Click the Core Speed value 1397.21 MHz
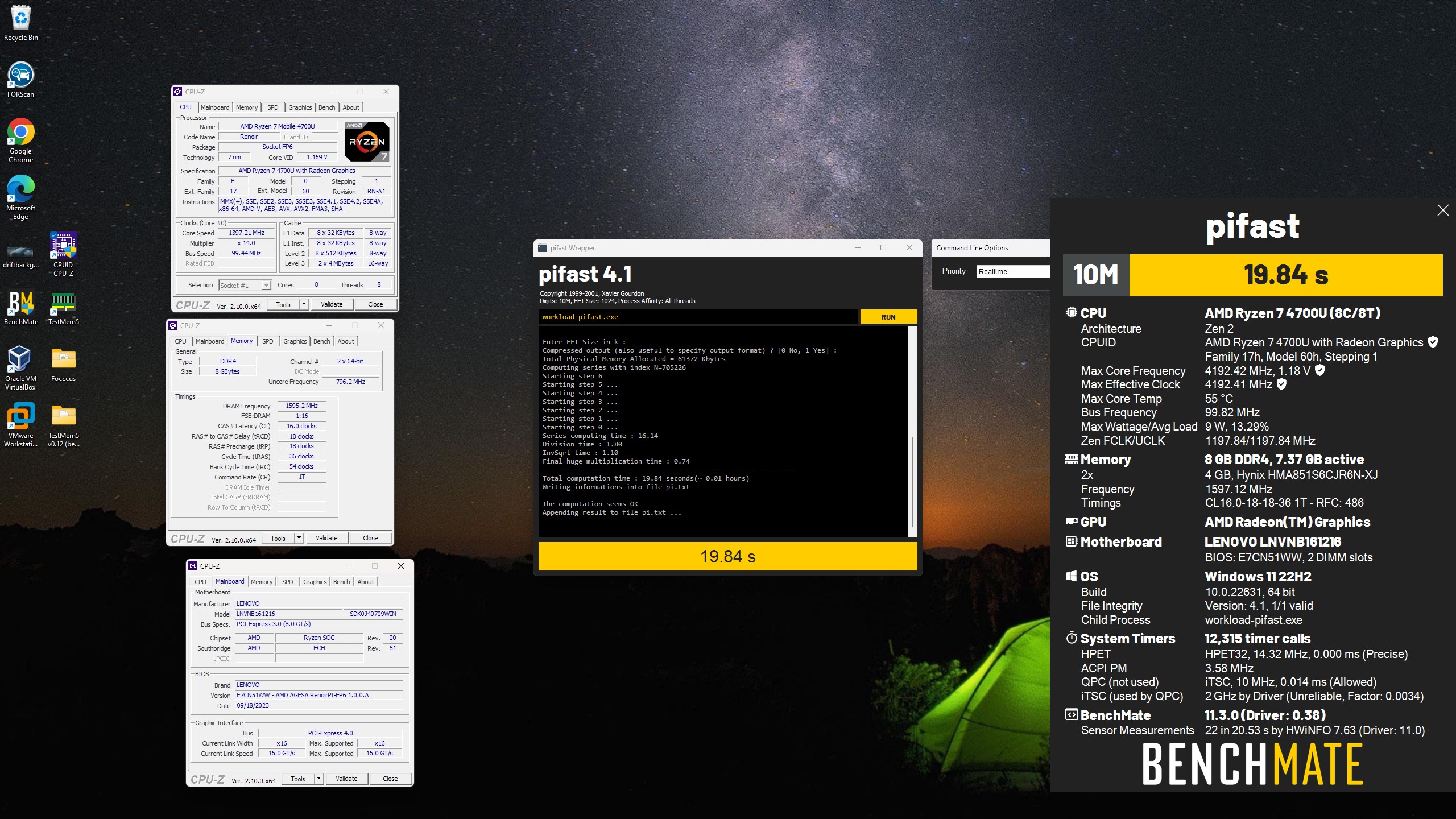The height and width of the screenshot is (819, 1456). (246, 233)
